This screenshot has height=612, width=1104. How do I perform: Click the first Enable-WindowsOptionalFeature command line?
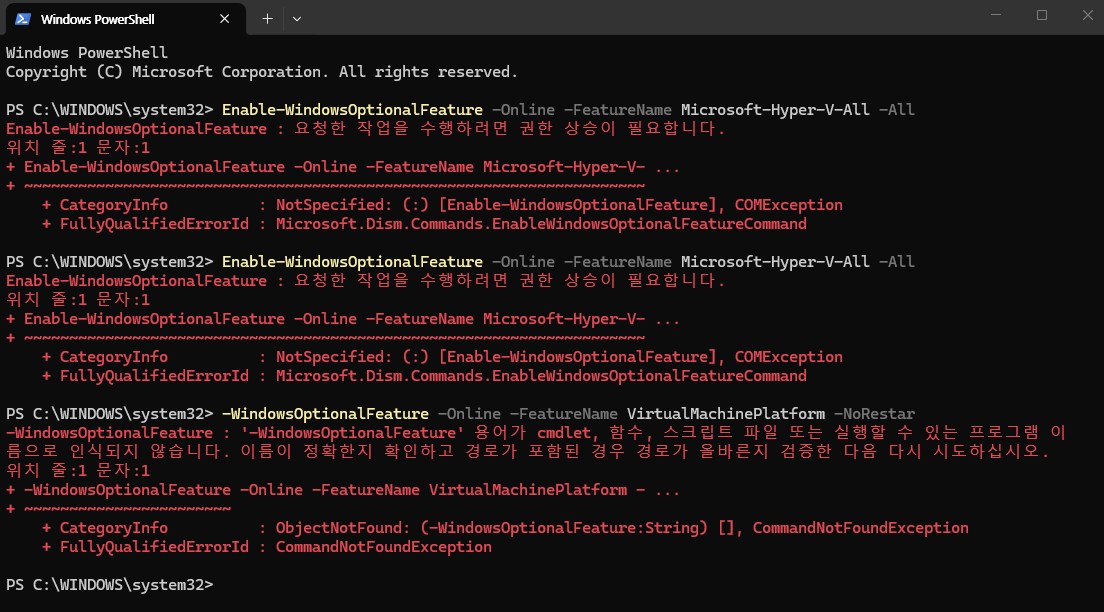click(460, 110)
